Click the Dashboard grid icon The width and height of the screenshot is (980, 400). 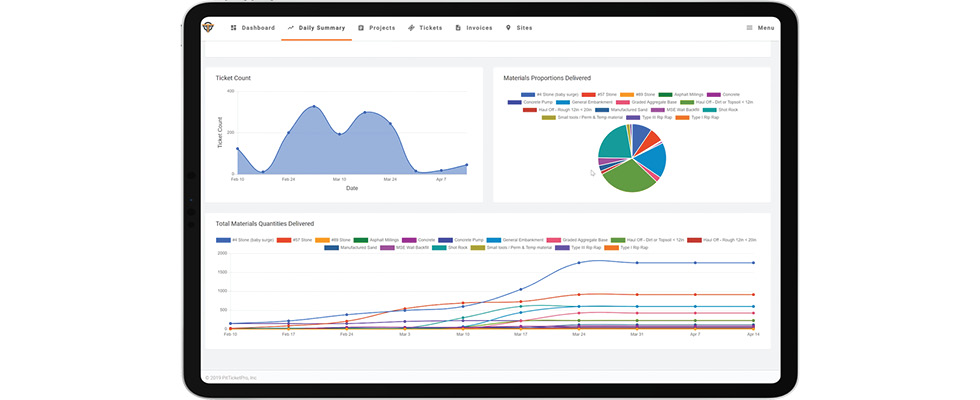click(x=234, y=28)
